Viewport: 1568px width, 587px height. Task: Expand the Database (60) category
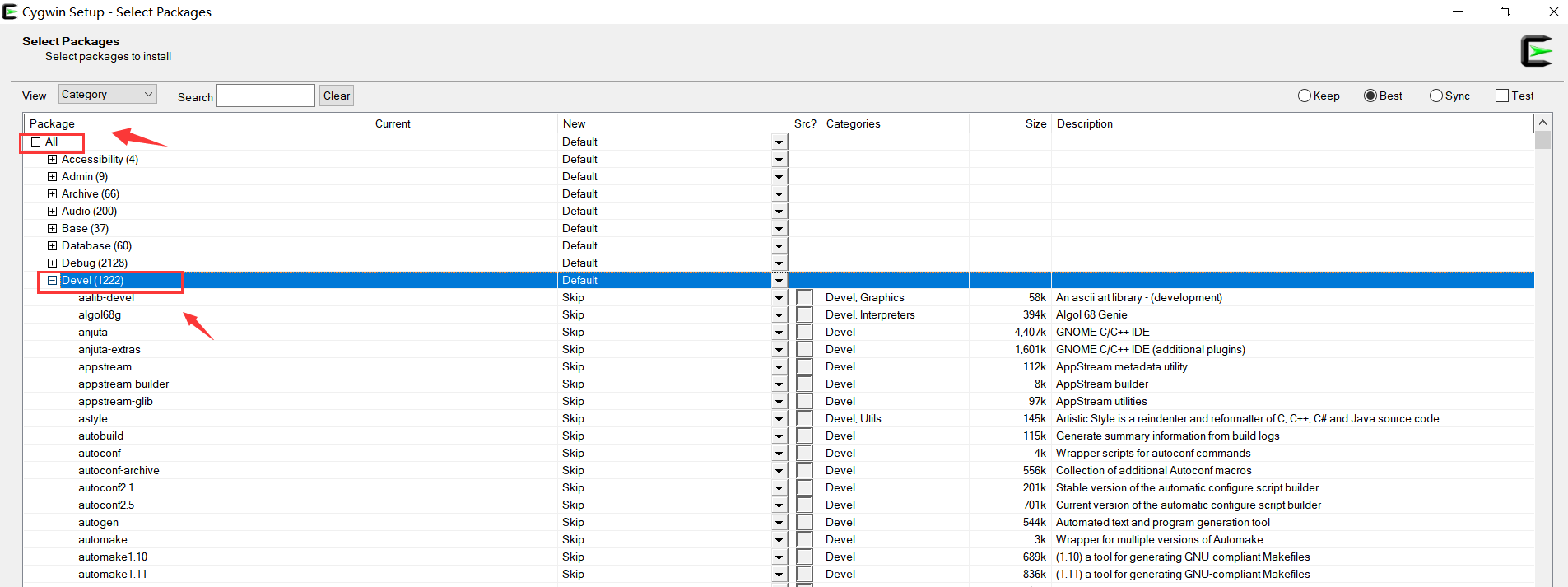52,246
